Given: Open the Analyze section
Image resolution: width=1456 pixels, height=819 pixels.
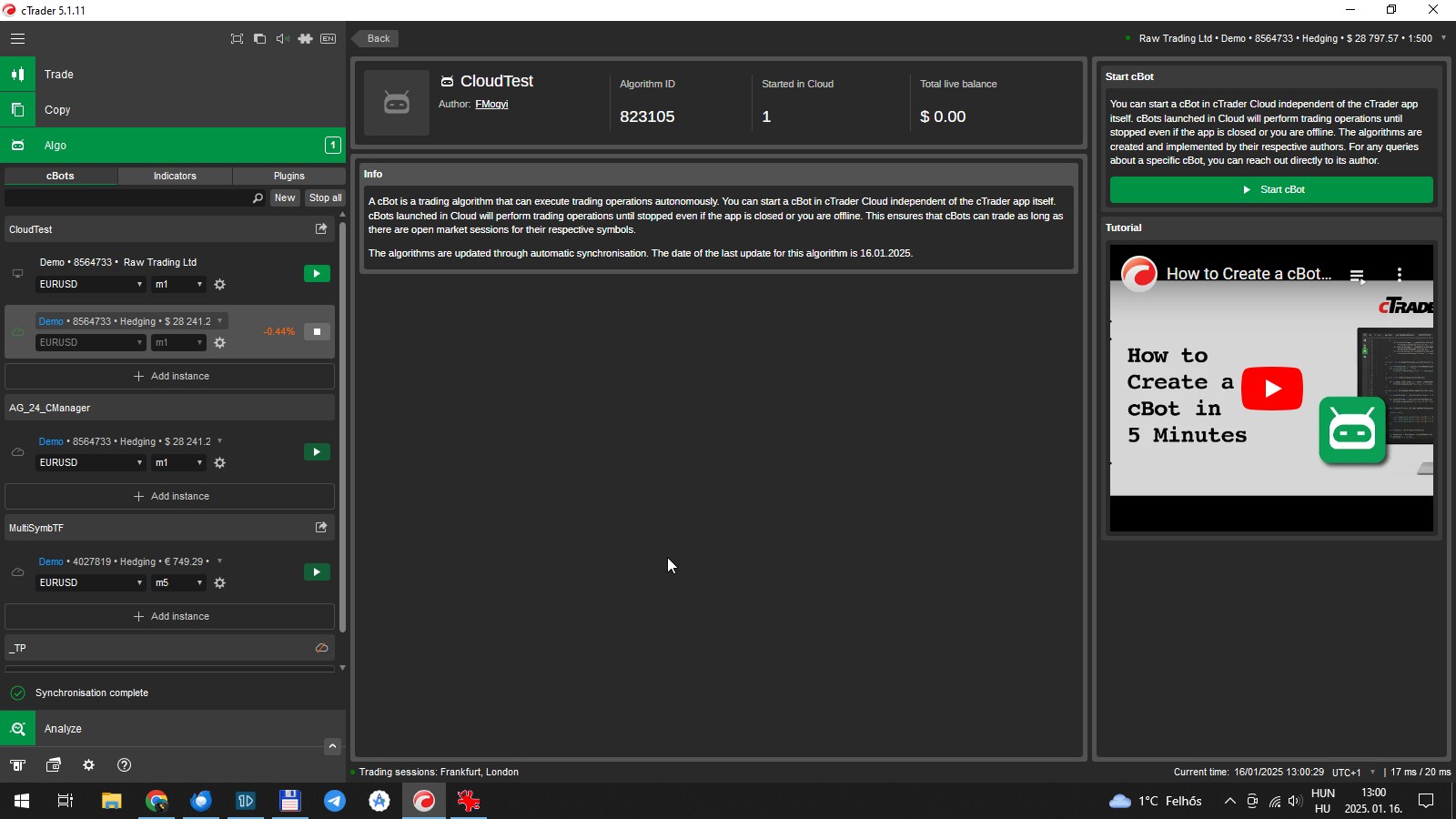Looking at the screenshot, I should pyautogui.click(x=173, y=728).
